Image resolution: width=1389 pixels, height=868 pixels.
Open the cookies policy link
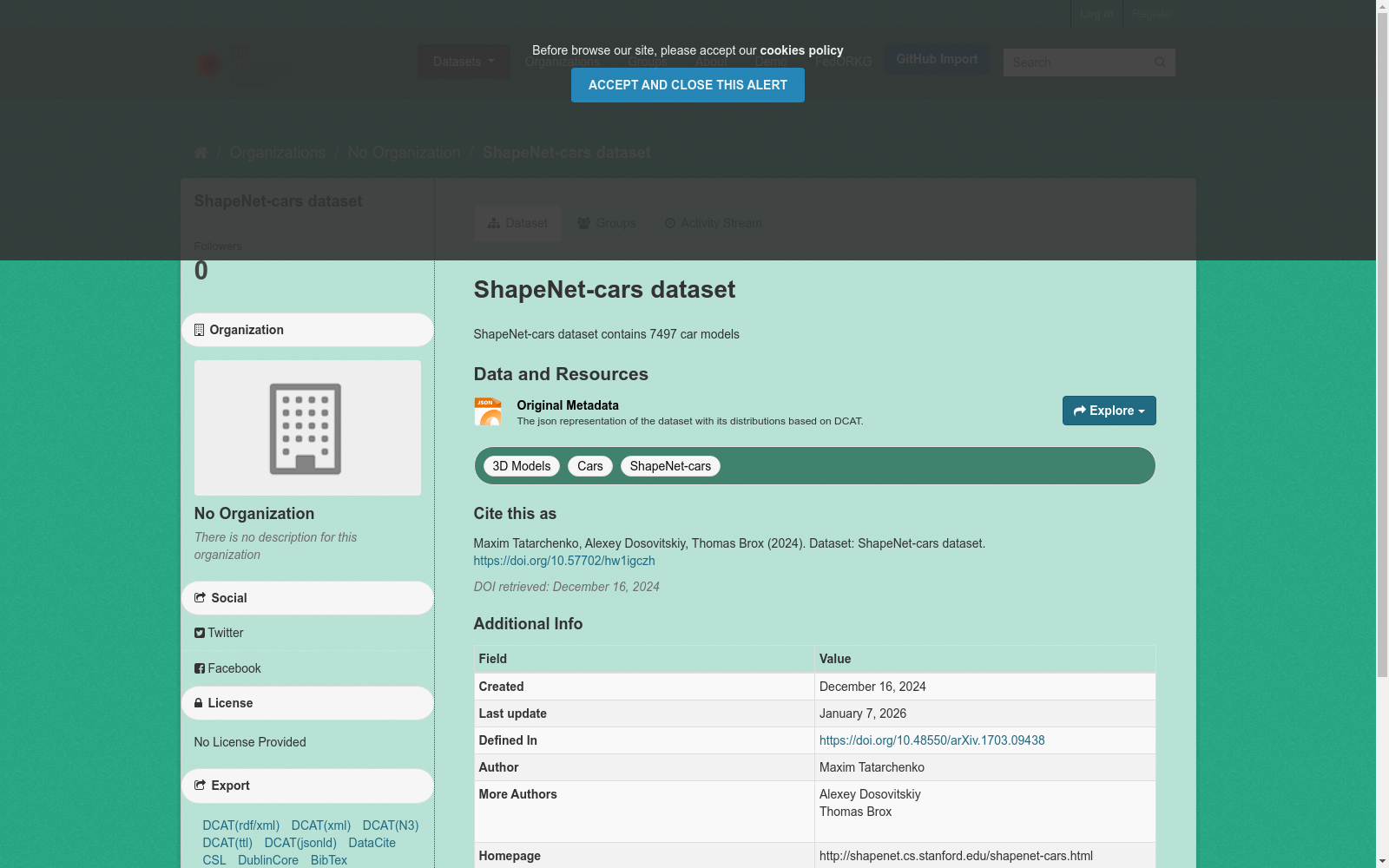coord(801,50)
